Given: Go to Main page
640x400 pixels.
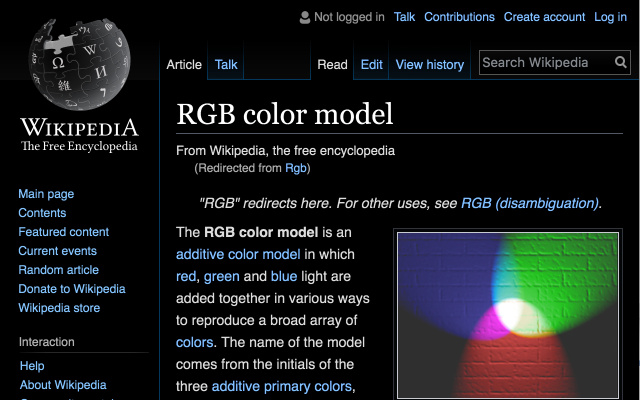Looking at the screenshot, I should pyautogui.click(x=46, y=194).
